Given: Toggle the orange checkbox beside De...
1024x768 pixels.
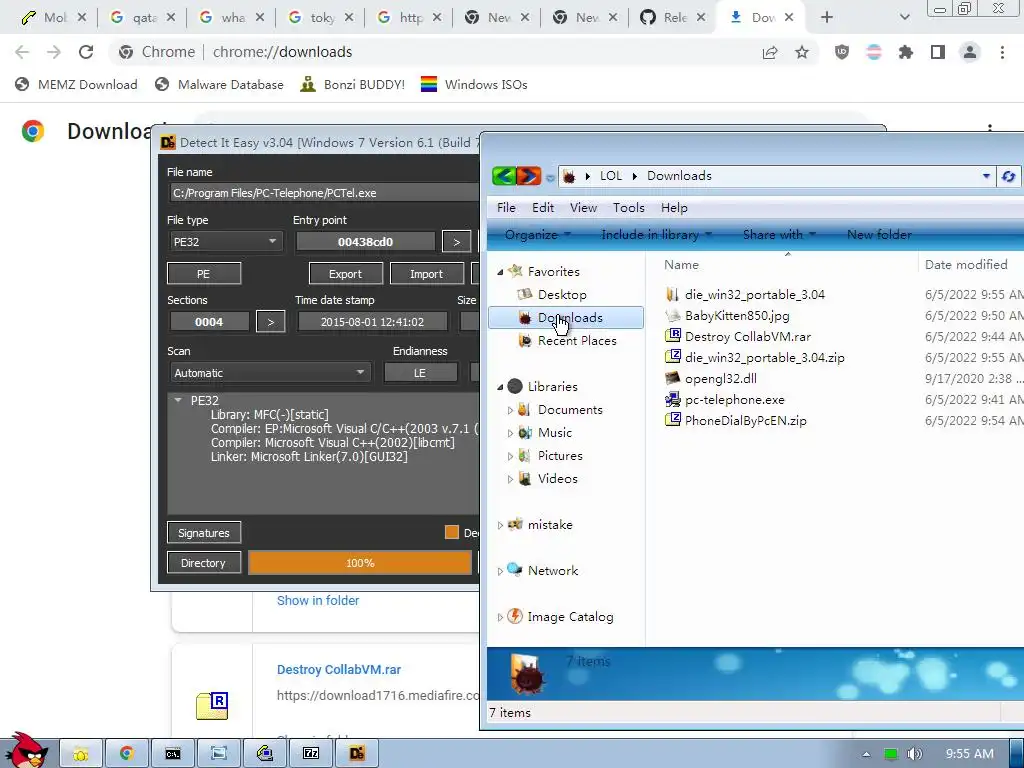Looking at the screenshot, I should pos(452,532).
